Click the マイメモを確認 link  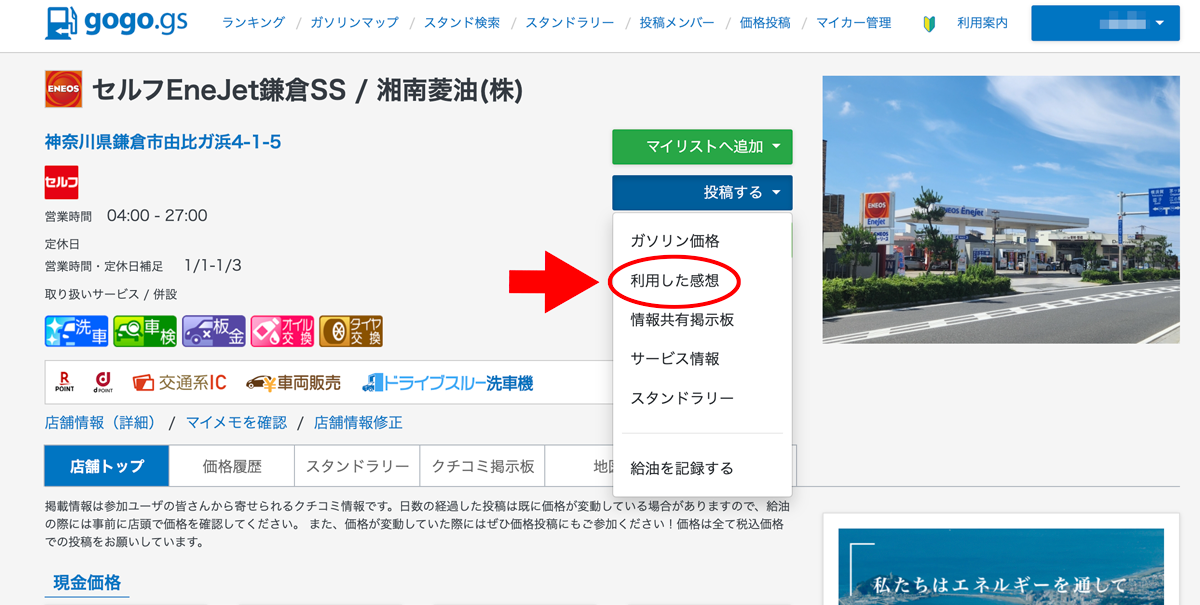click(236, 422)
